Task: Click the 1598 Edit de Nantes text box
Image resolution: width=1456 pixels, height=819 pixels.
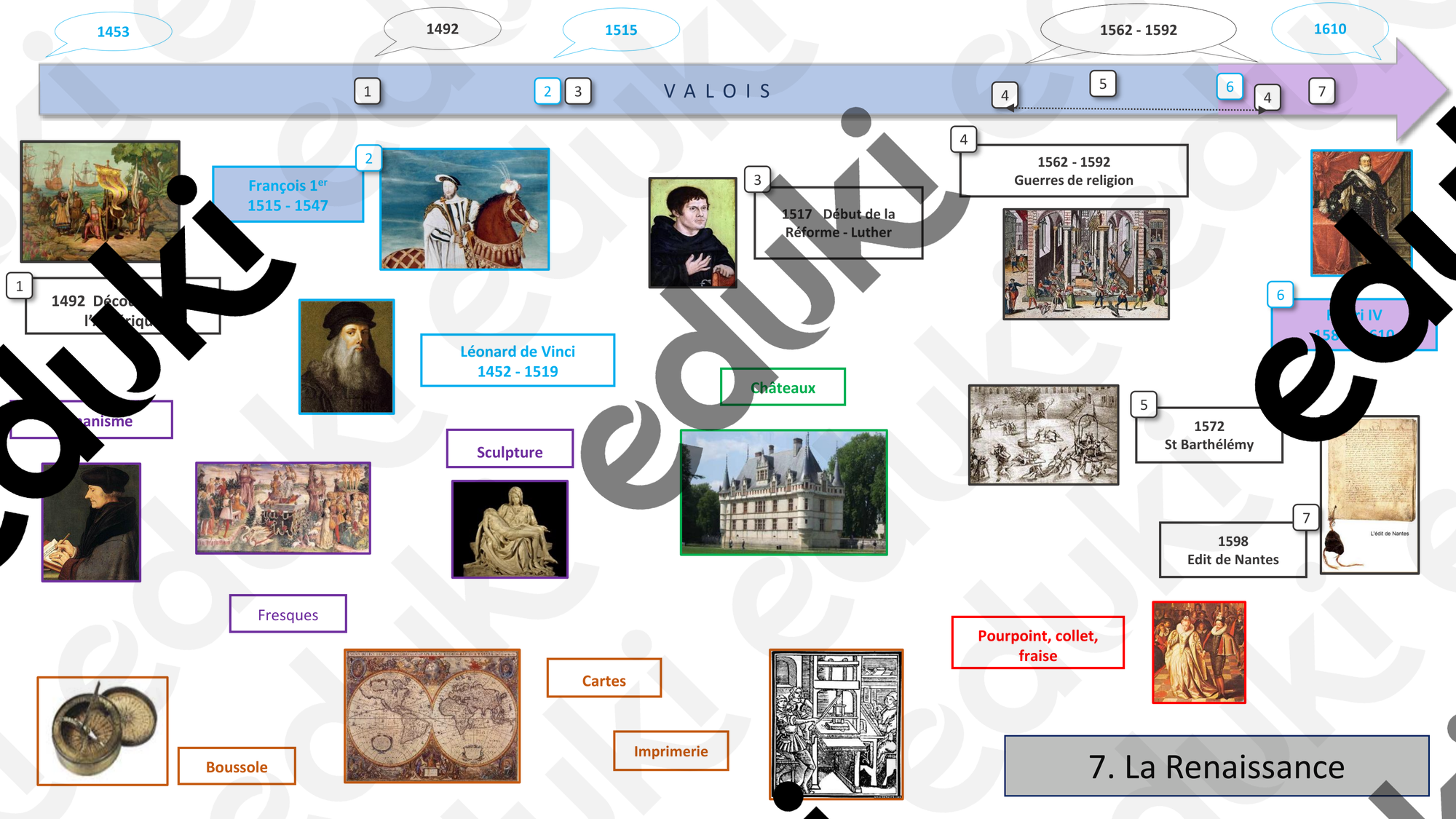Action: pos(1233,550)
